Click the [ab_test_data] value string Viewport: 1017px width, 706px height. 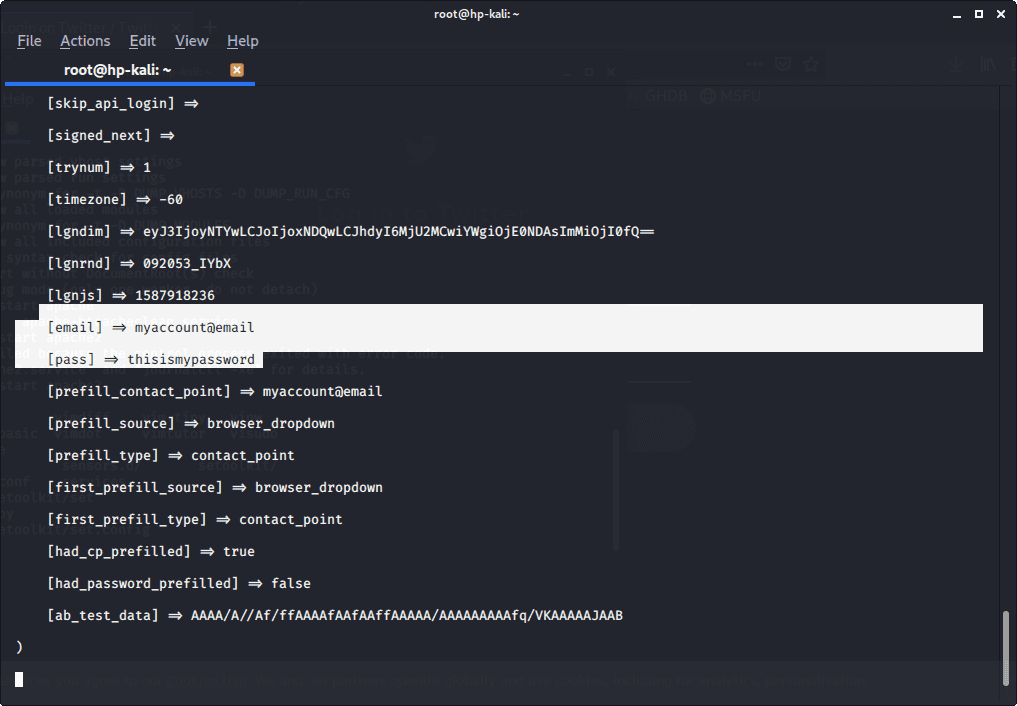407,615
